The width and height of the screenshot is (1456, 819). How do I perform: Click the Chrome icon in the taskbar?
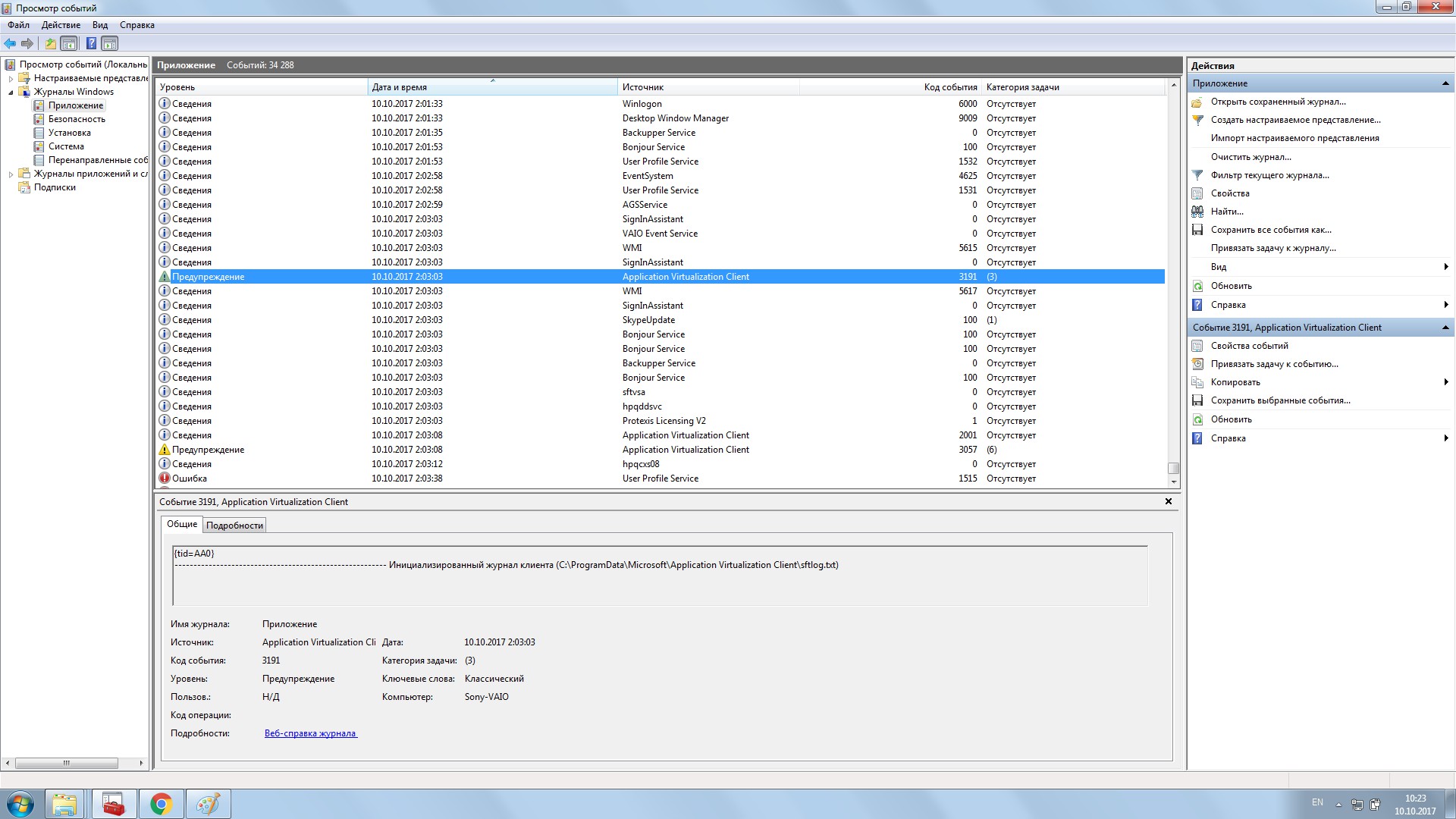click(161, 804)
